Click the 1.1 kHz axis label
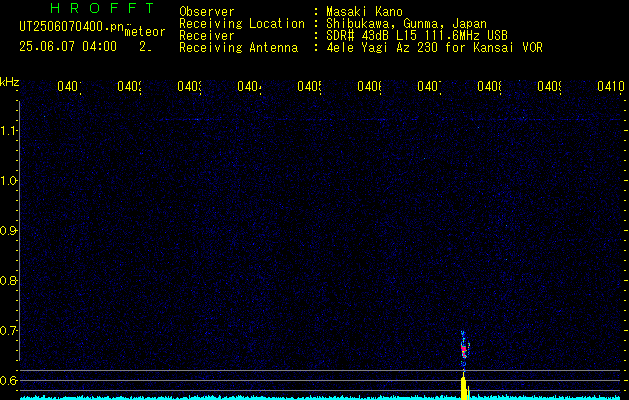The image size is (629, 400). [x=8, y=131]
